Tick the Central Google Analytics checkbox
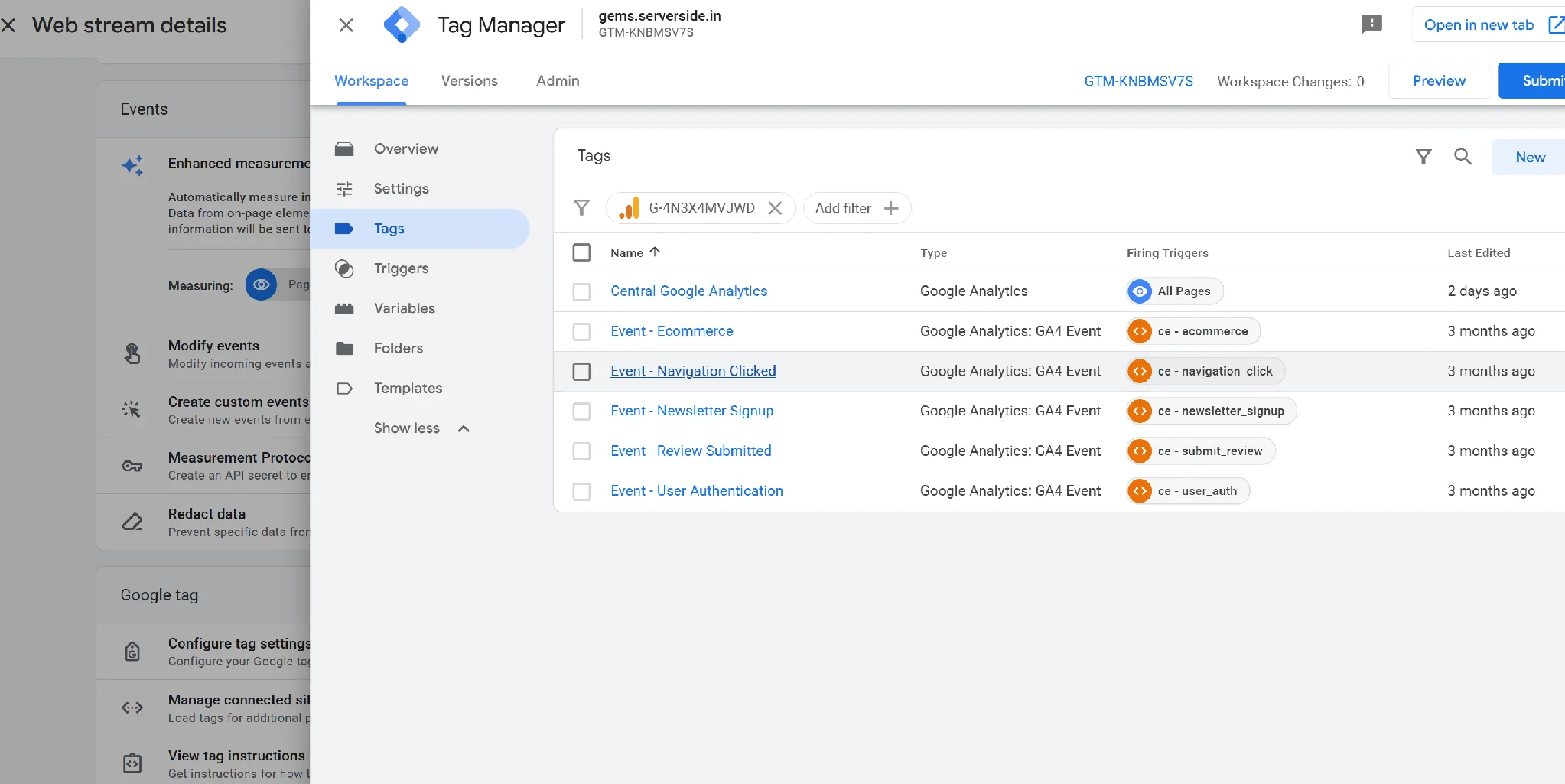The width and height of the screenshot is (1565, 784). click(581, 291)
